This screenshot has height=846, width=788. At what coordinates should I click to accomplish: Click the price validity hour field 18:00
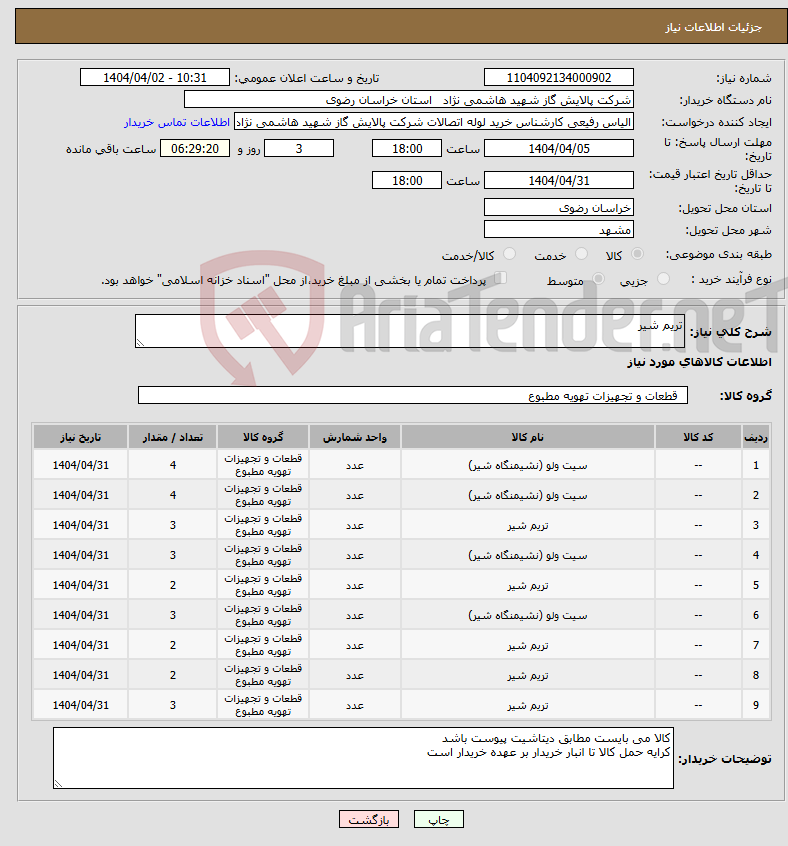coord(407,180)
